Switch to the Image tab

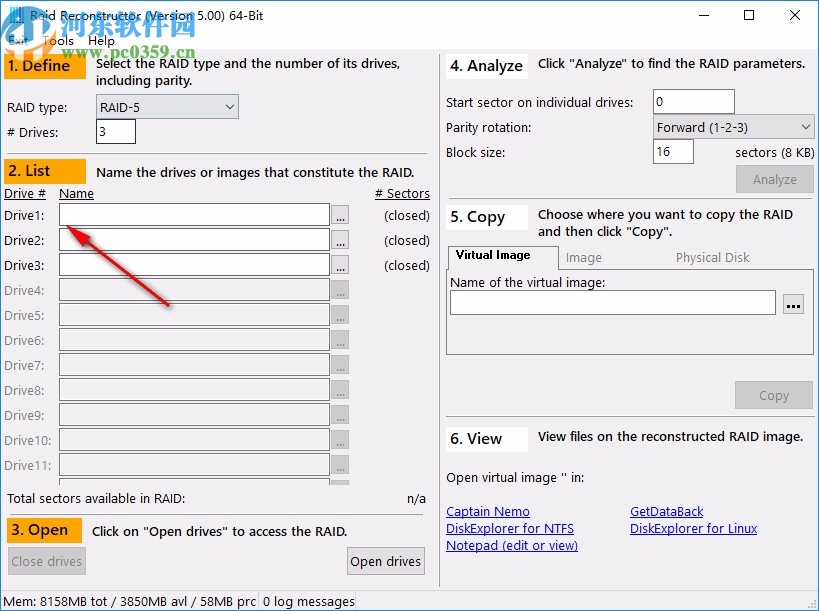pos(583,257)
